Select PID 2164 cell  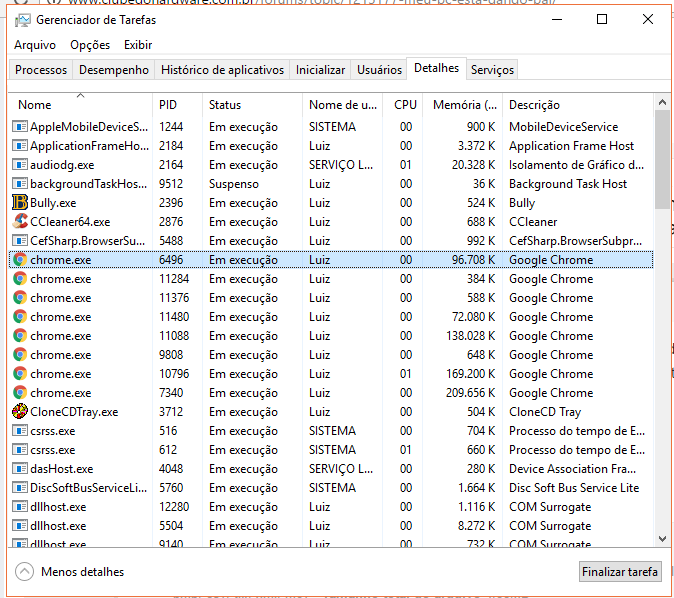tap(171, 165)
